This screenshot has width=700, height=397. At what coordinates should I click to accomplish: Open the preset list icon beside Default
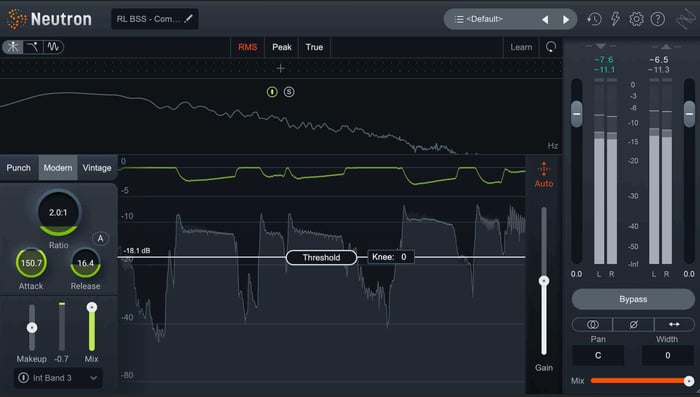point(458,19)
